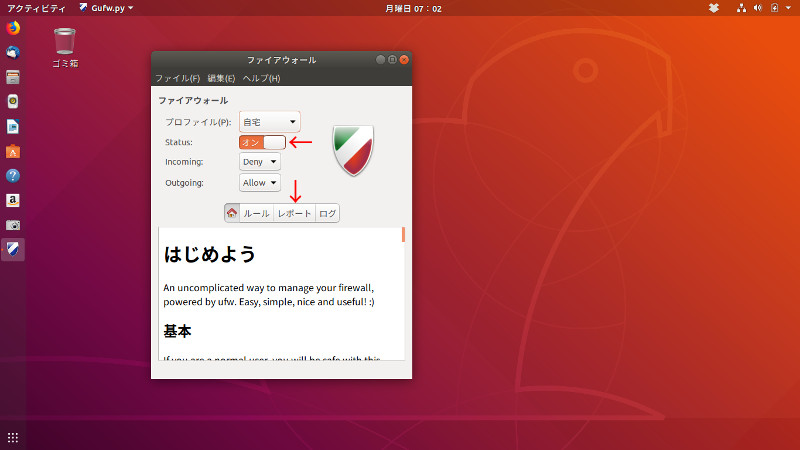Switch to the Home tab icon
800x450 pixels.
coord(232,213)
